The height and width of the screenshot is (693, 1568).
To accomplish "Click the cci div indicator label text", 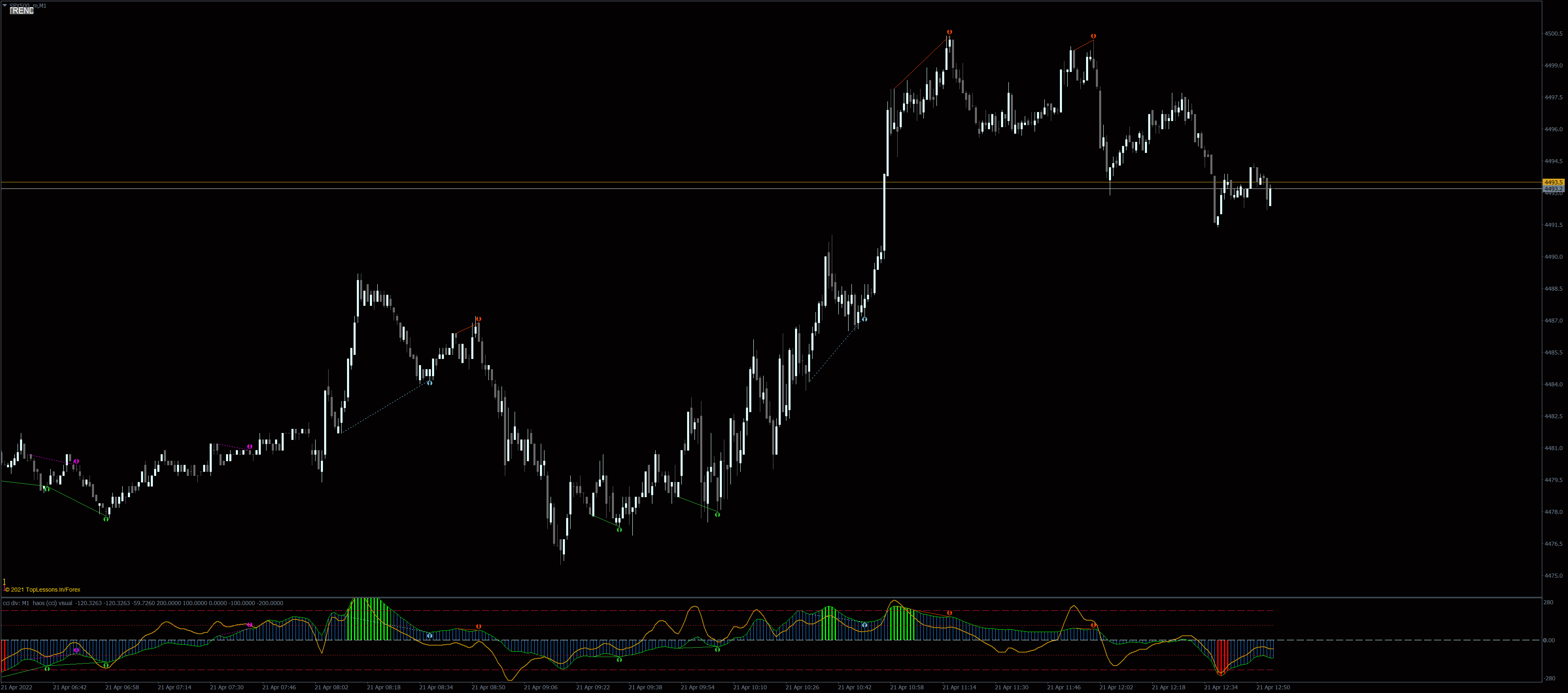I will pyautogui.click(x=36, y=603).
